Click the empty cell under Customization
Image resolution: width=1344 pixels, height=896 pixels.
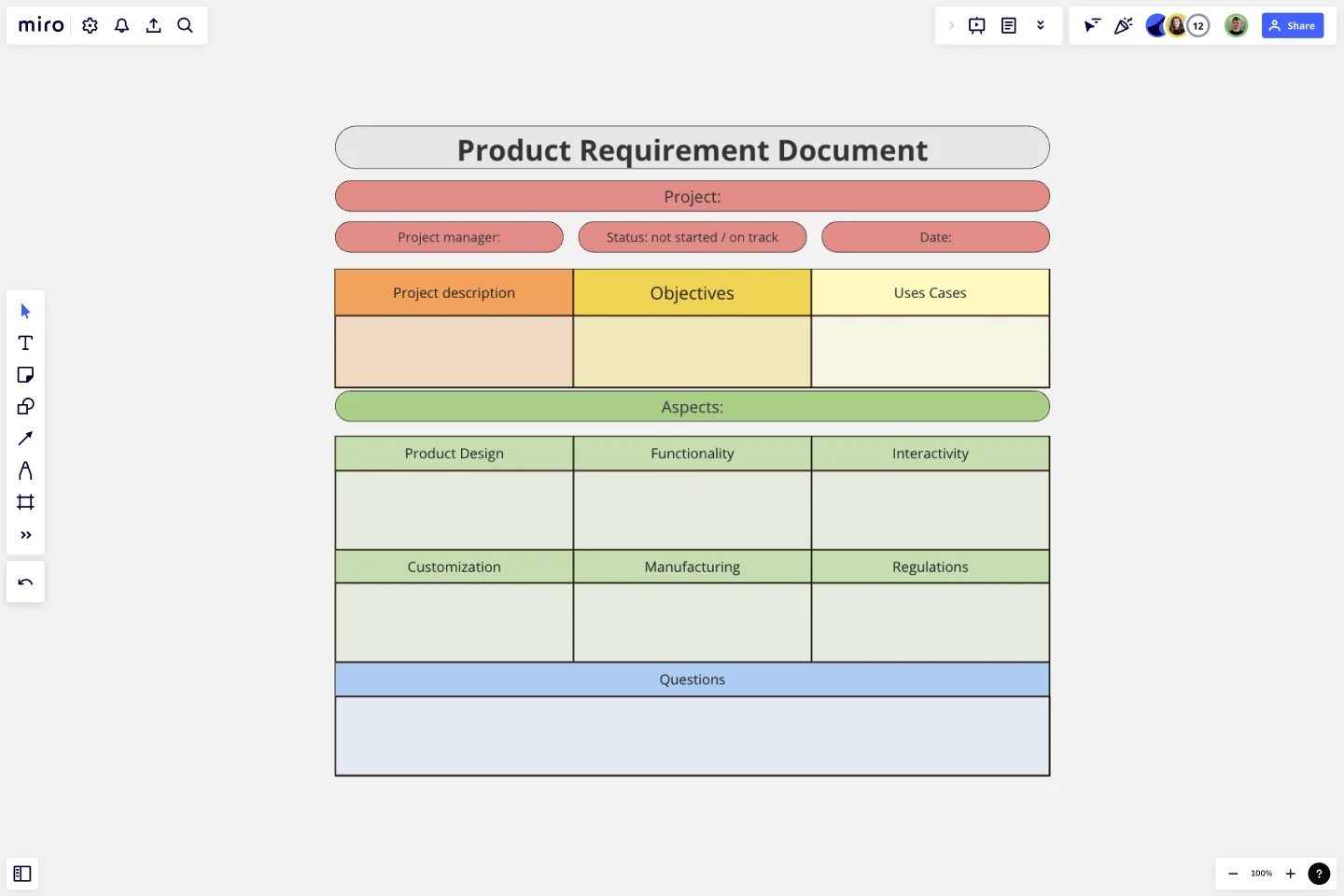click(454, 623)
